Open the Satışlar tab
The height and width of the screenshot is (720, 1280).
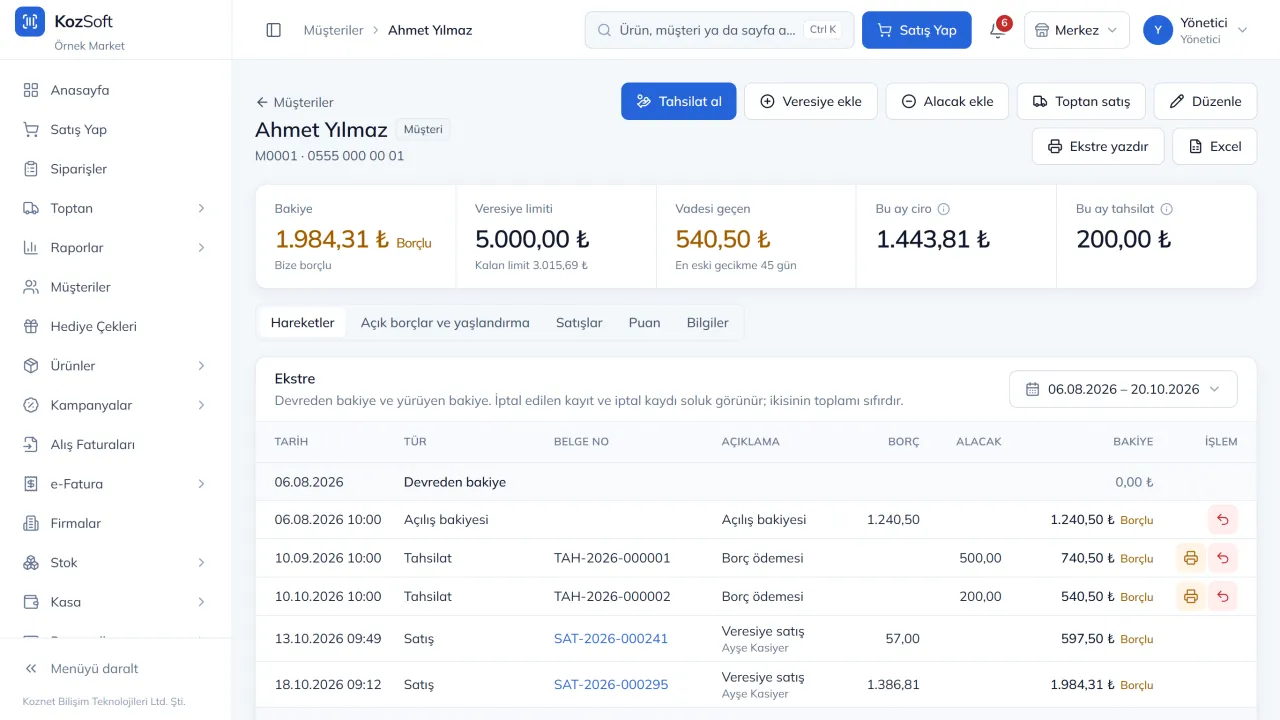pos(579,323)
